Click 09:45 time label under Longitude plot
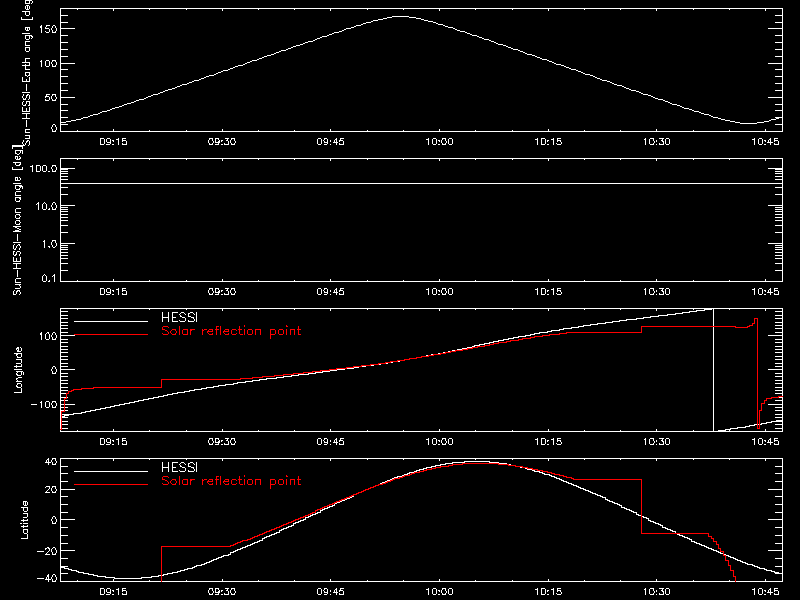This screenshot has width=800, height=600. tap(331, 442)
